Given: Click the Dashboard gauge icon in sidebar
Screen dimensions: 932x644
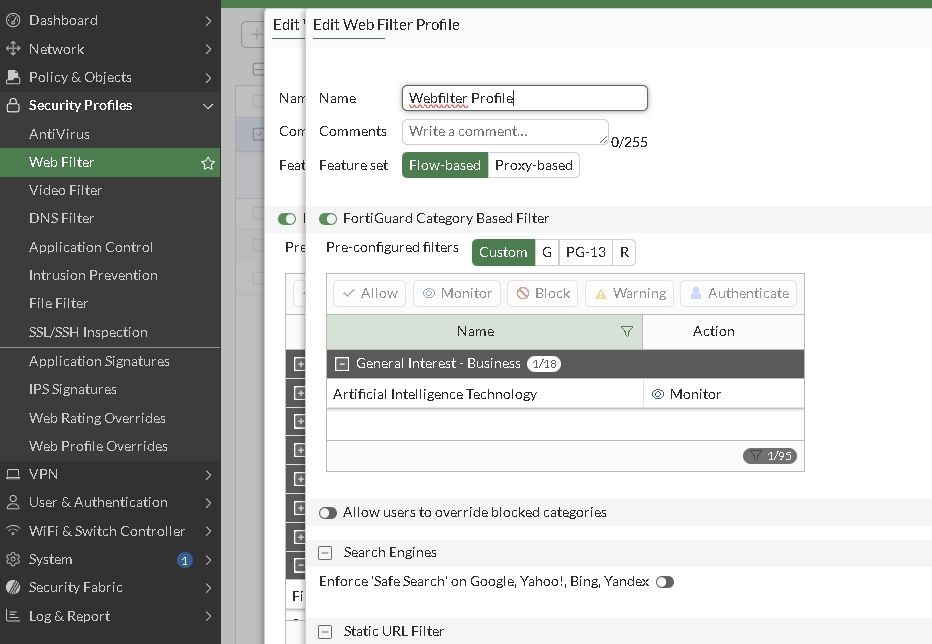Looking at the screenshot, I should 13,20.
